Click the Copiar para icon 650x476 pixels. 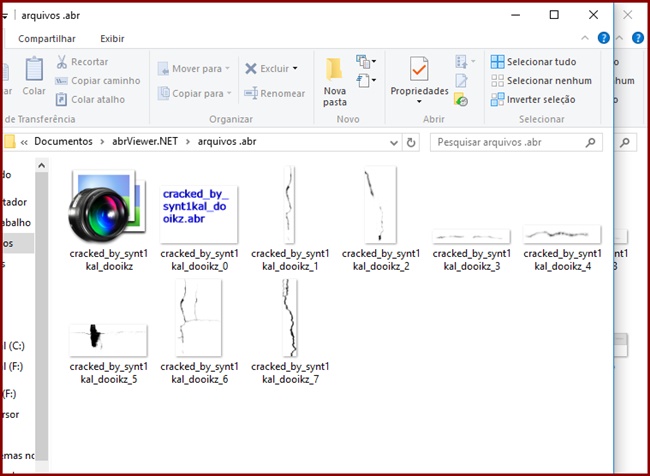point(164,93)
